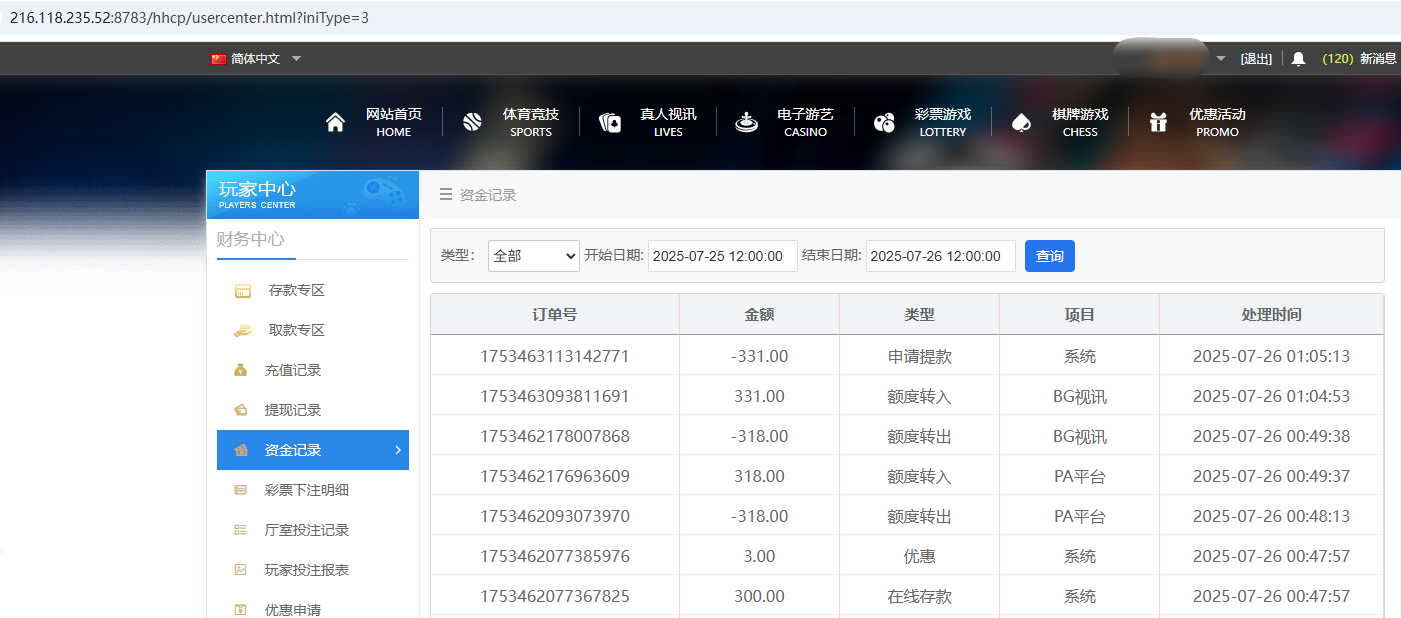Open the 存款专区 deposit icon in sidebar
The image size is (1401, 618).
point(240,289)
